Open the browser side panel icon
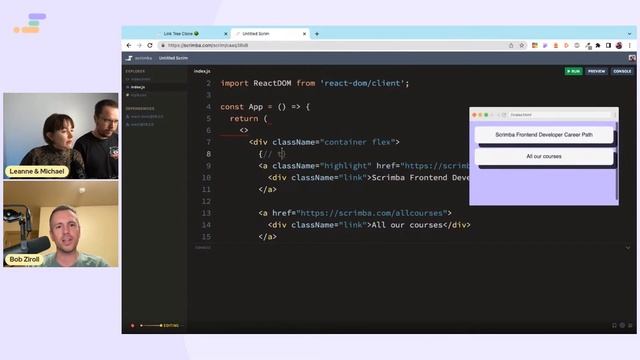640x360 pixels. coord(608,45)
